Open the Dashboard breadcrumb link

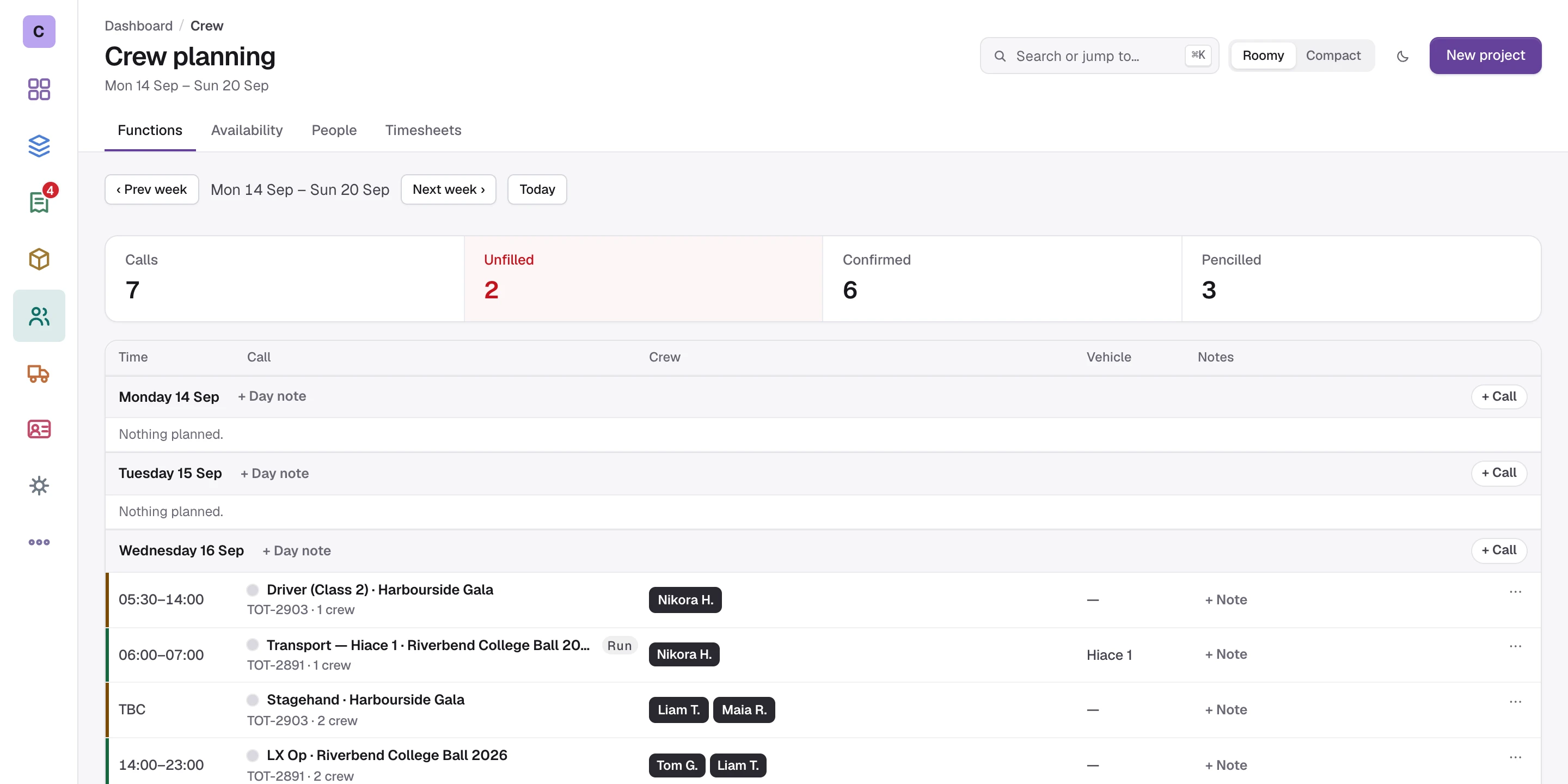(138, 26)
